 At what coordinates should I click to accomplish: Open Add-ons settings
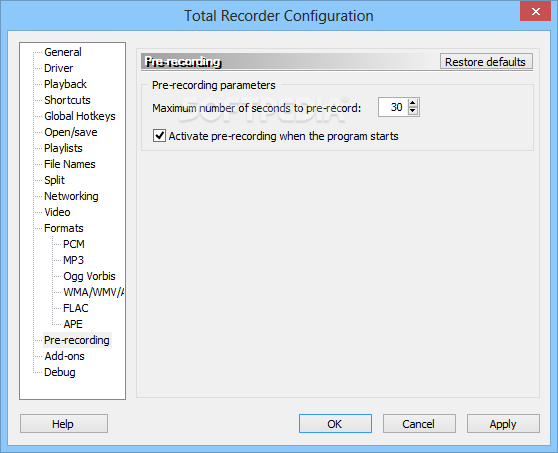coord(64,356)
